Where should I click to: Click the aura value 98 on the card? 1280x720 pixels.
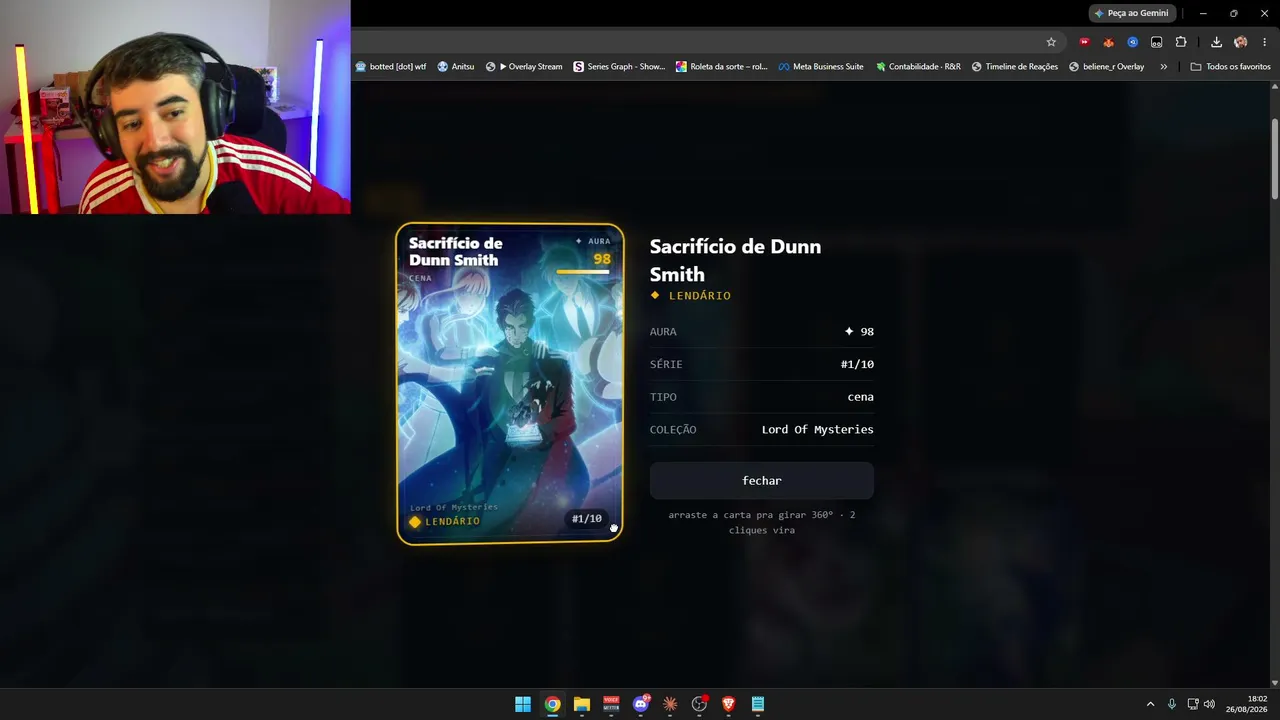601,259
